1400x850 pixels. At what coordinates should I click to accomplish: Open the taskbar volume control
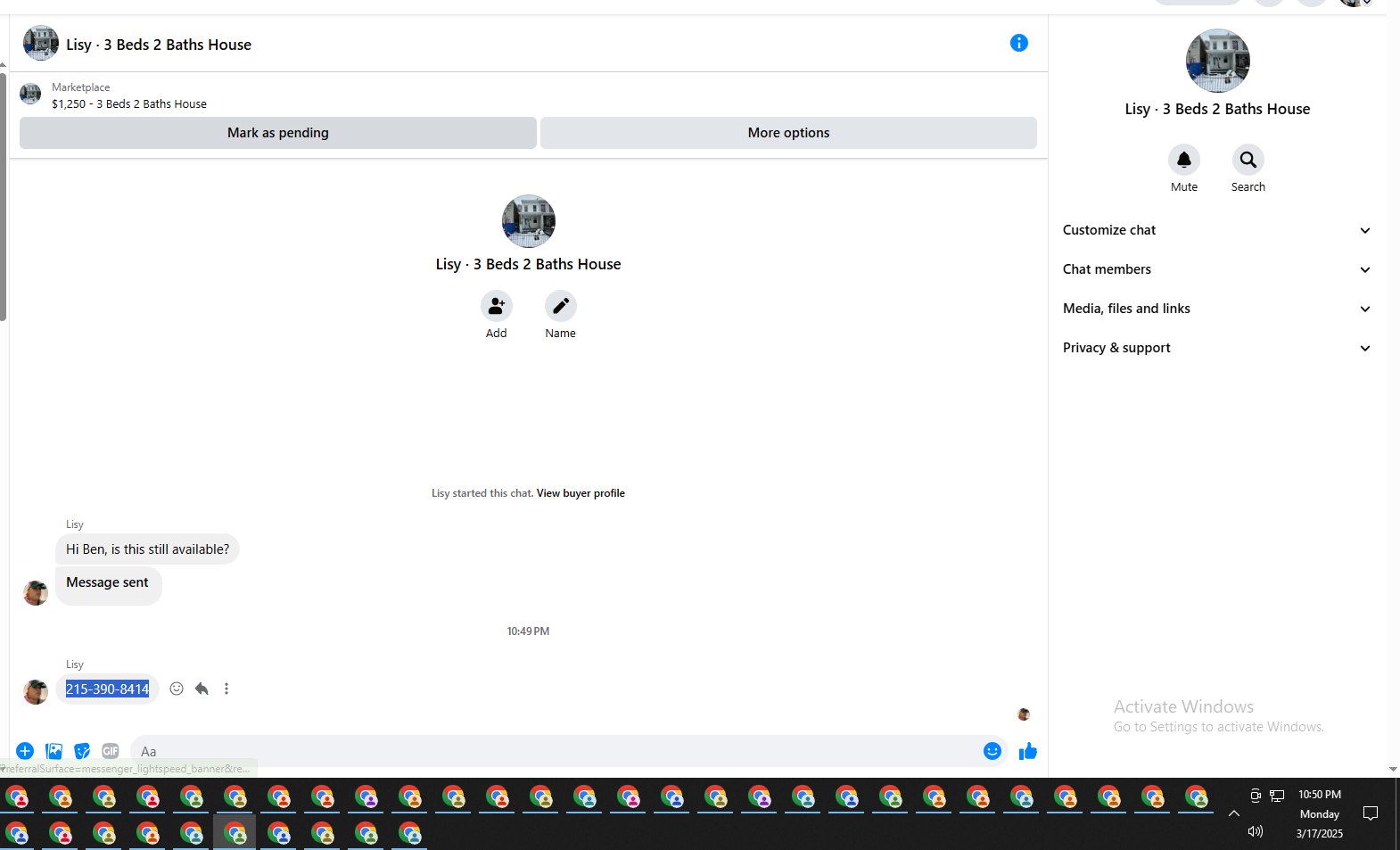[x=1256, y=831]
